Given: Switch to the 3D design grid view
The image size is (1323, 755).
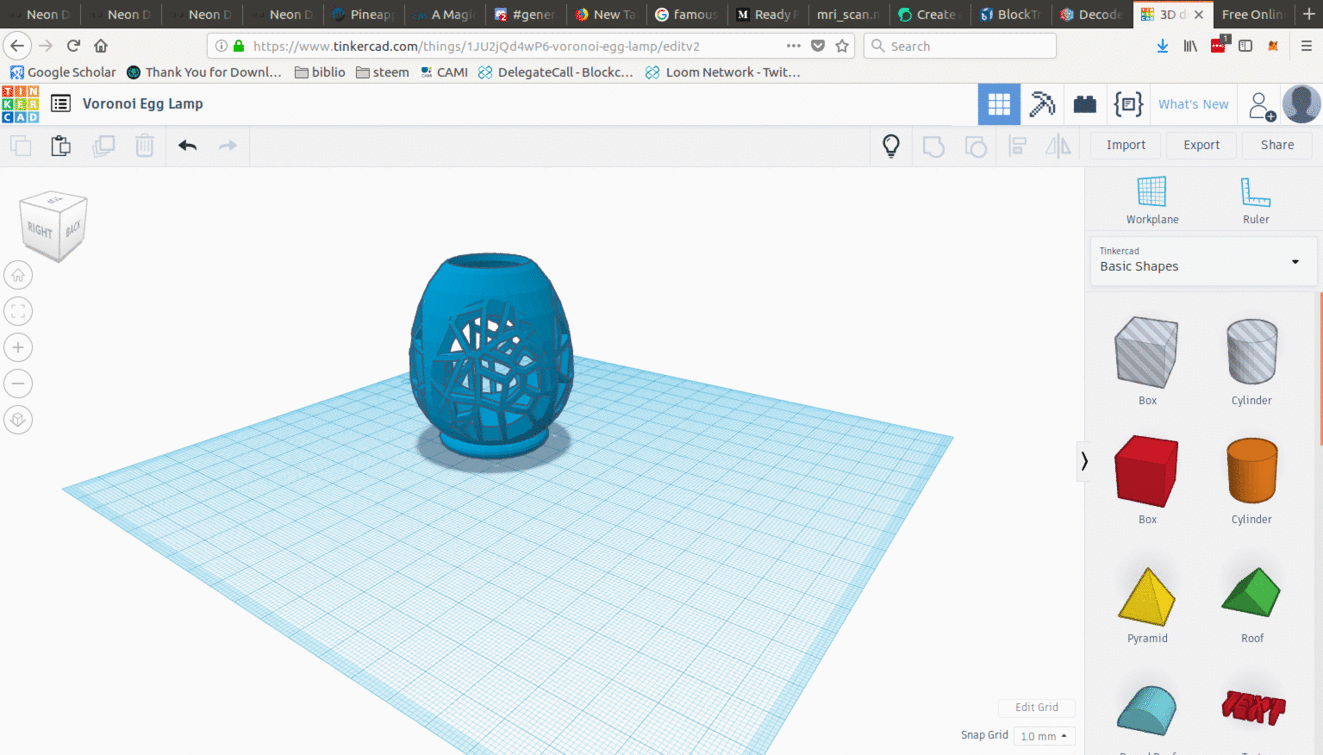Looking at the screenshot, I should 999,104.
